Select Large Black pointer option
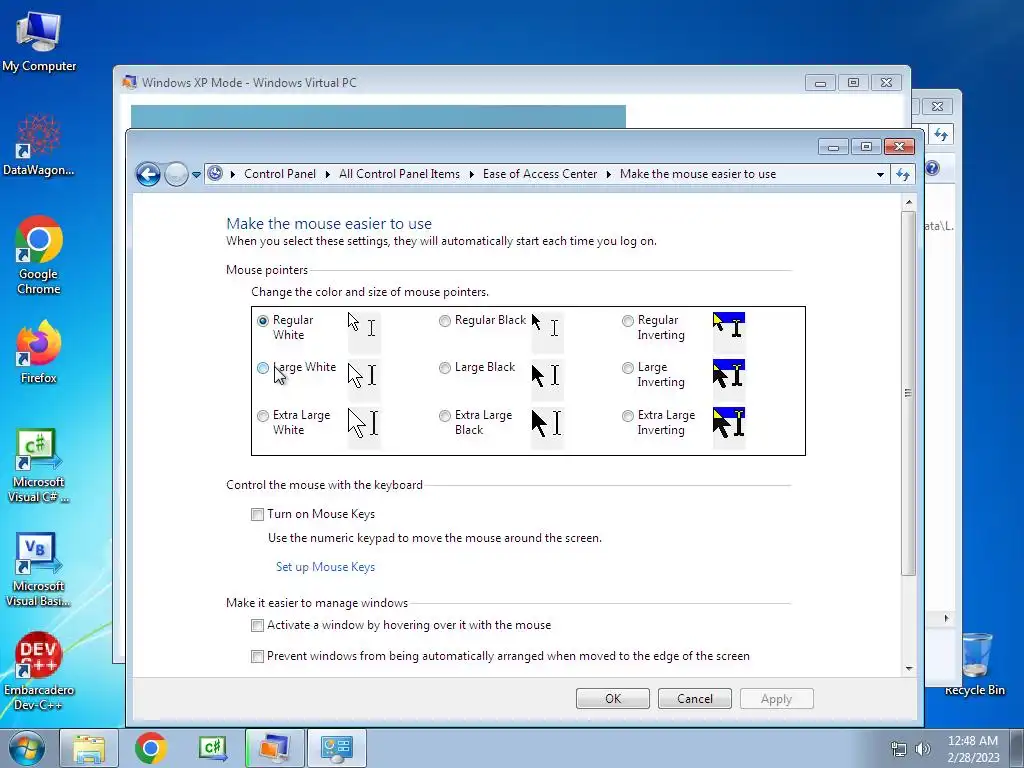Viewport: 1024px width, 768px height. (x=445, y=368)
